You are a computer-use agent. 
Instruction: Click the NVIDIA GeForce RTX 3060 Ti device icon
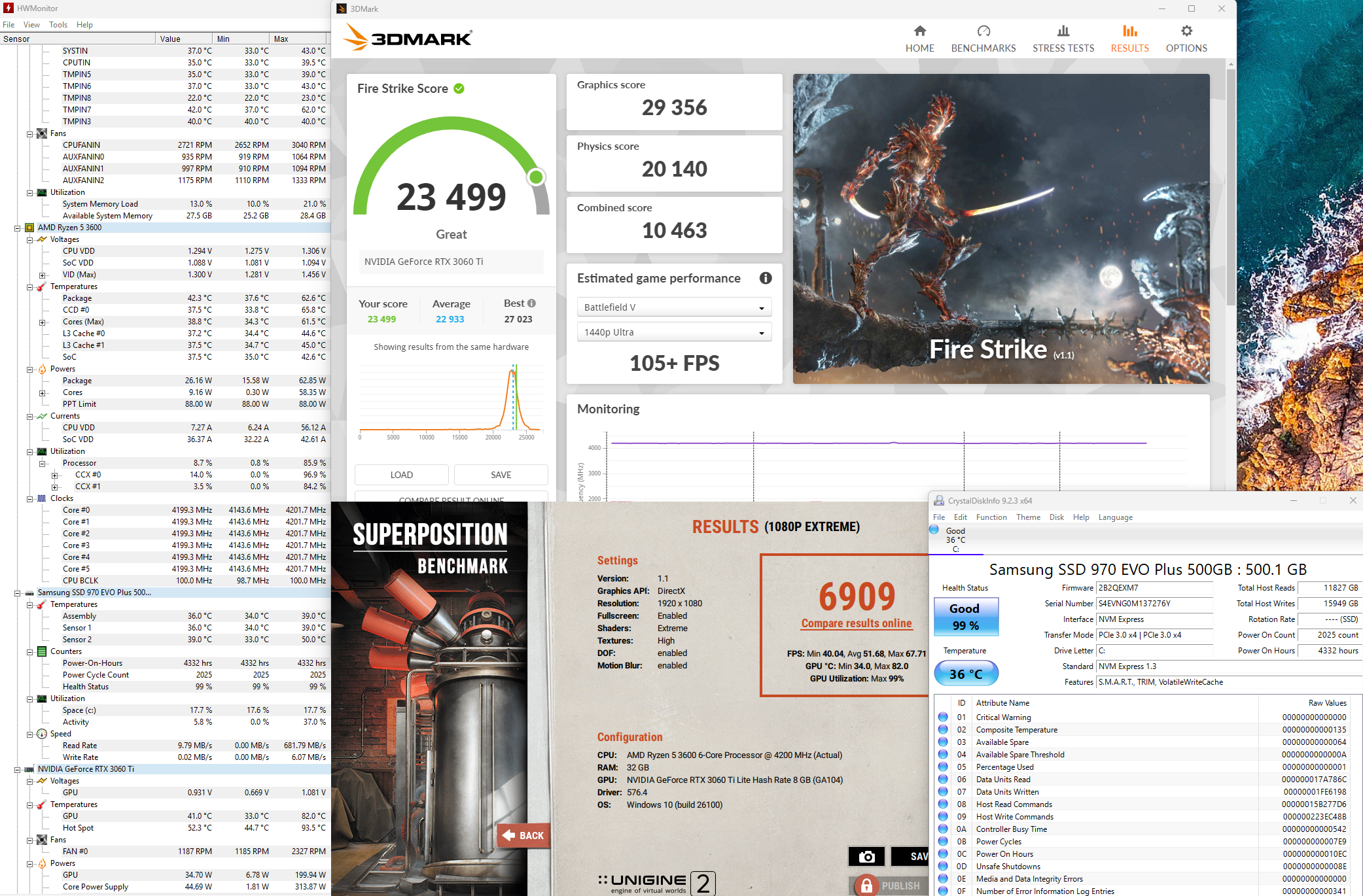29,769
